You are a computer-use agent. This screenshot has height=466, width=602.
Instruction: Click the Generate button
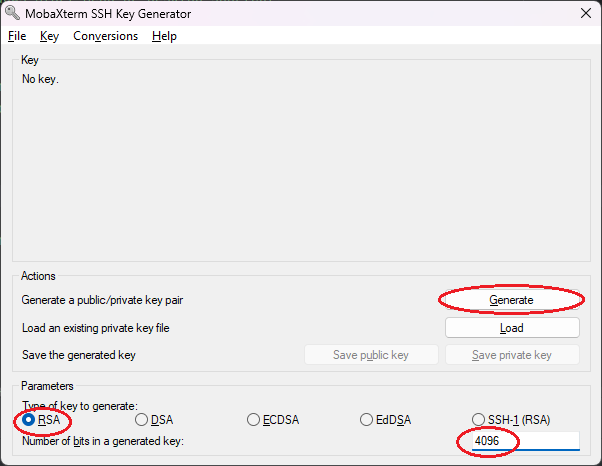click(x=512, y=300)
